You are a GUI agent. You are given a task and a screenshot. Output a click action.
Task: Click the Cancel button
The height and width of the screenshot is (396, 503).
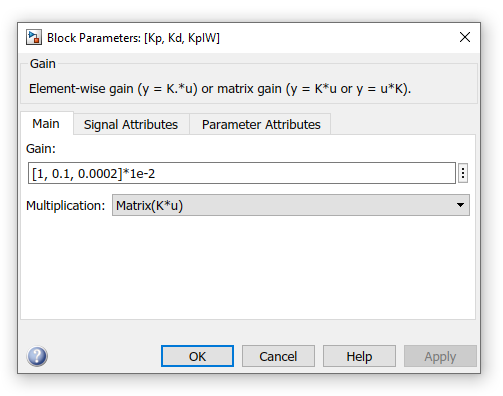[x=278, y=356]
